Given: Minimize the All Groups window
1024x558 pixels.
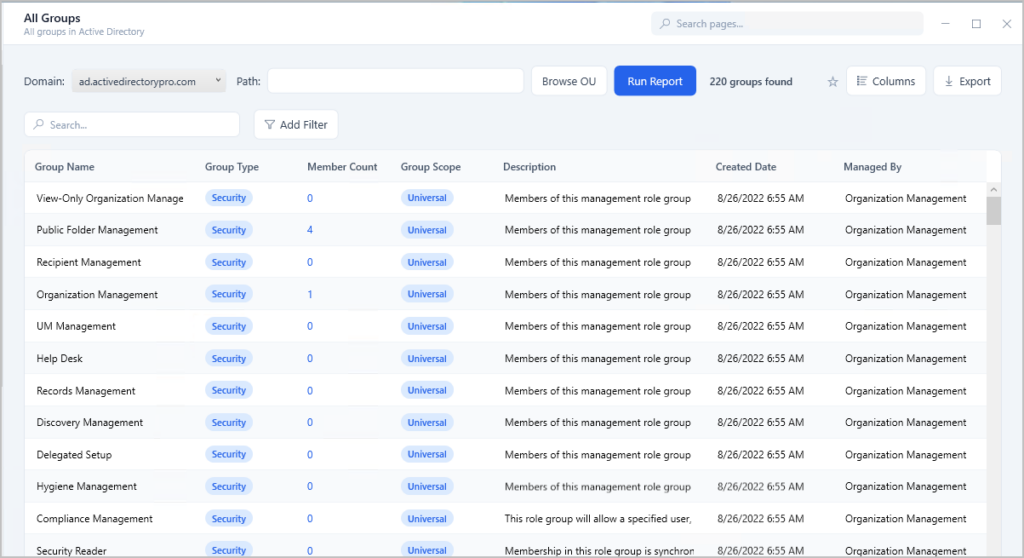Looking at the screenshot, I should click(x=945, y=24).
